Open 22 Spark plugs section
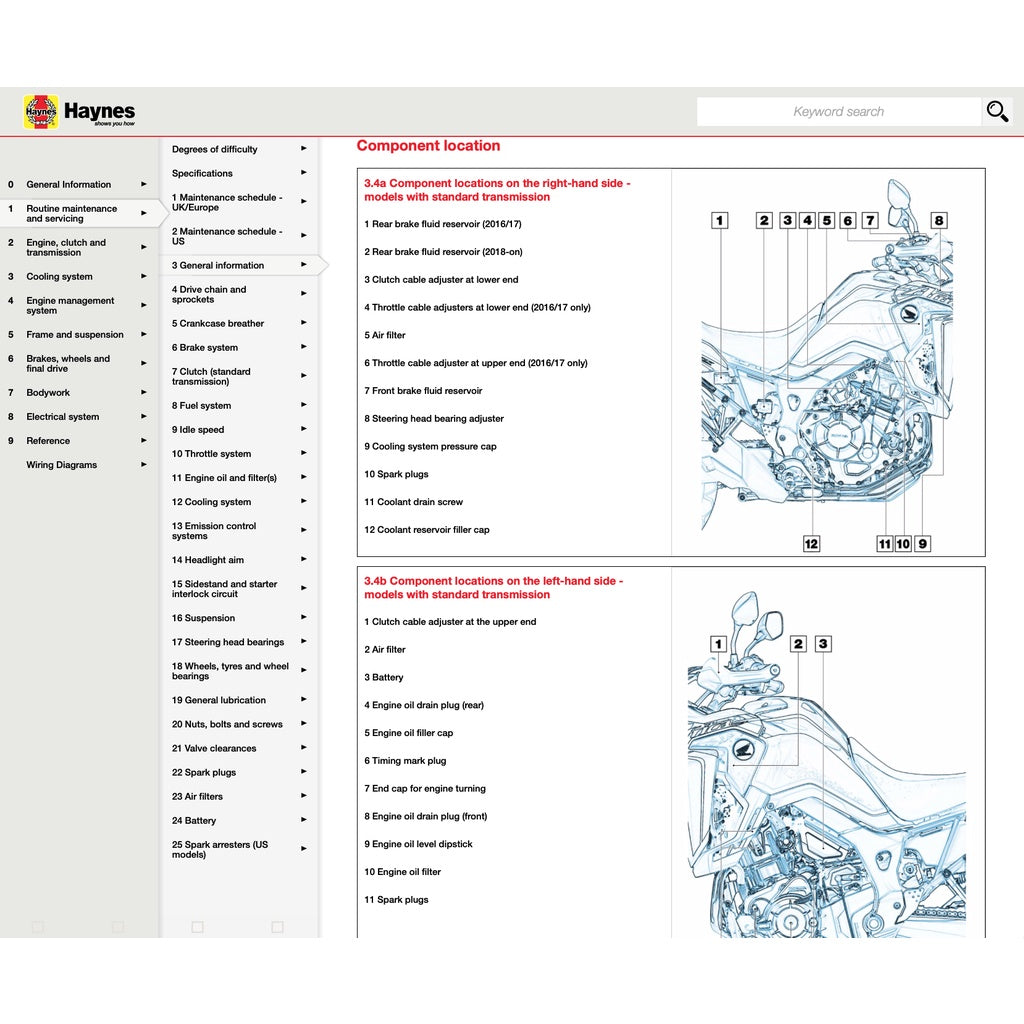 (204, 772)
